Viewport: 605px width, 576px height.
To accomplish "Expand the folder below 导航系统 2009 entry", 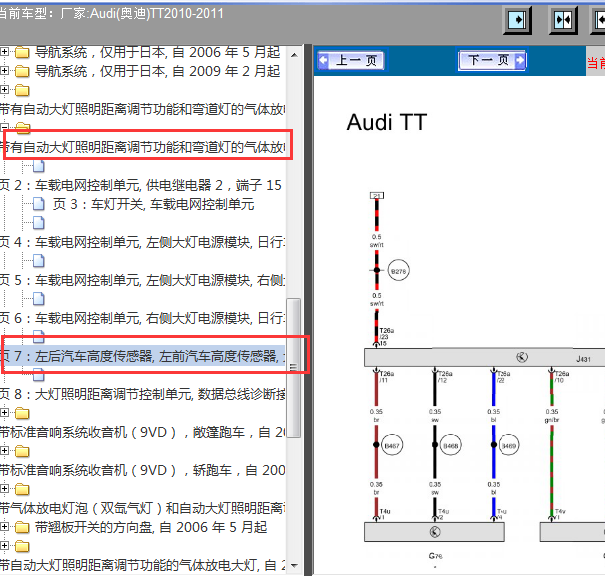I will coord(4,90).
